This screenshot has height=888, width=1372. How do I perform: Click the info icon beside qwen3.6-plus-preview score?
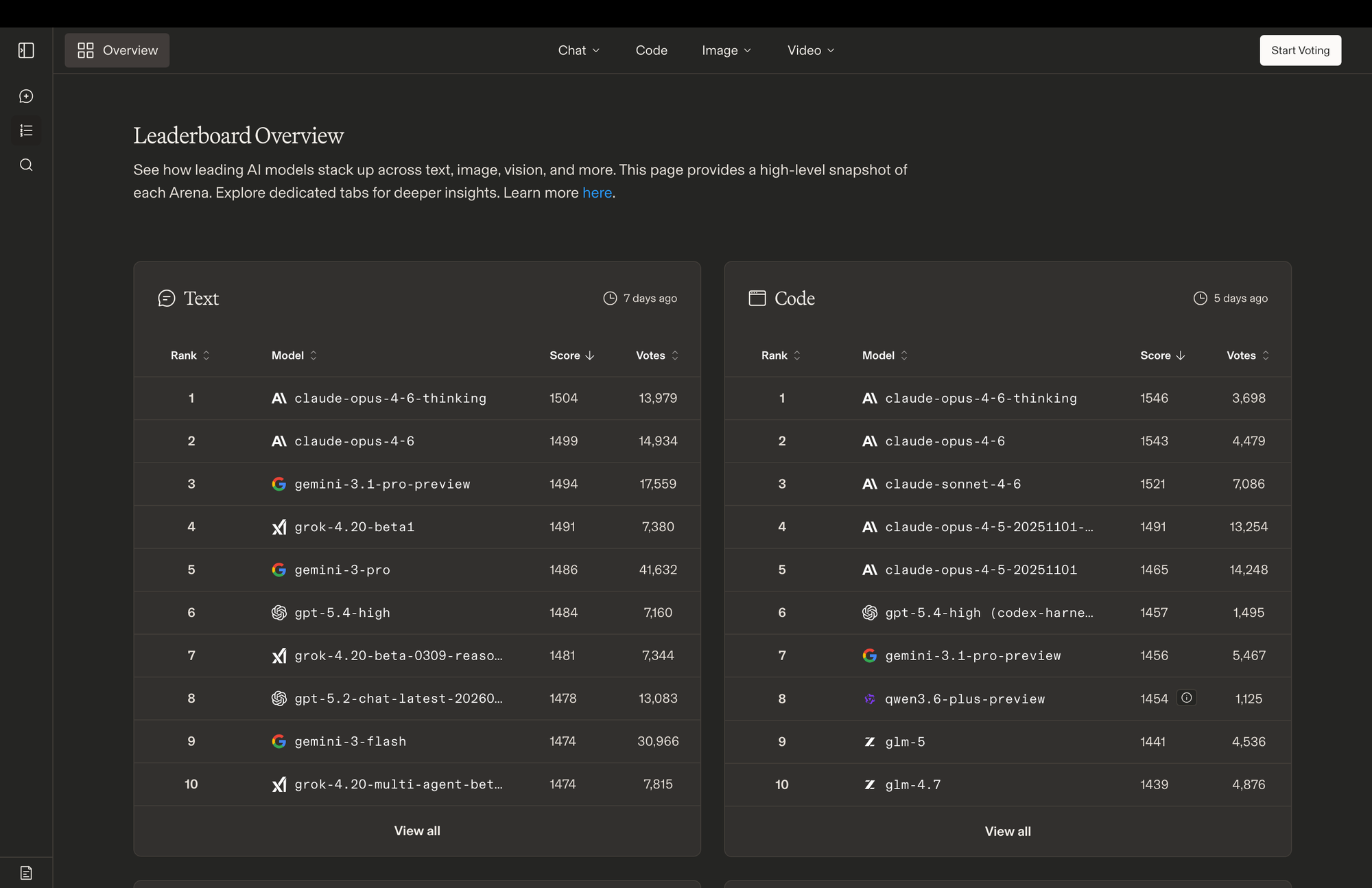(x=1186, y=698)
